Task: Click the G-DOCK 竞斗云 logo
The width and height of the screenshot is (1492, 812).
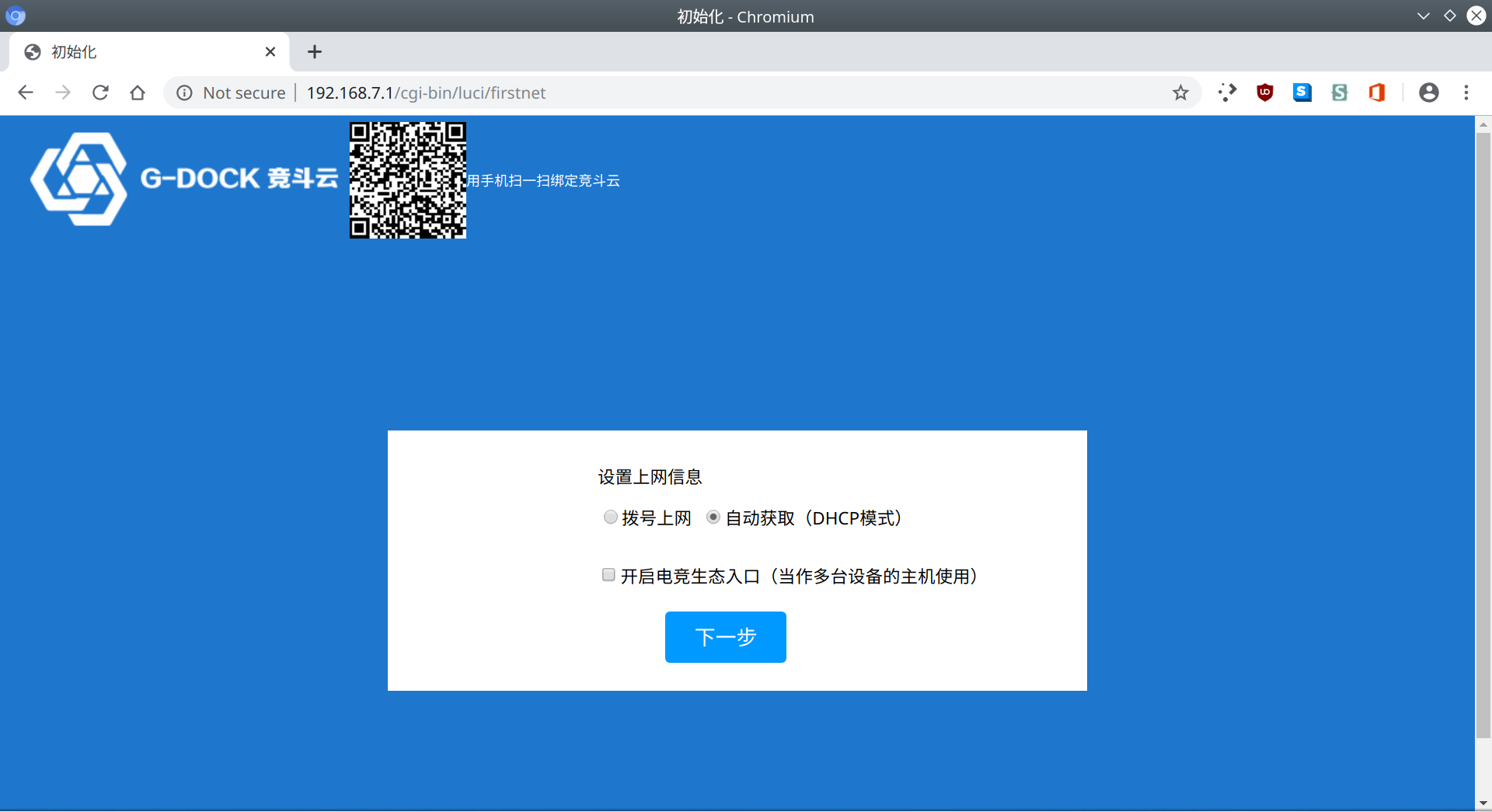Action: 184,179
